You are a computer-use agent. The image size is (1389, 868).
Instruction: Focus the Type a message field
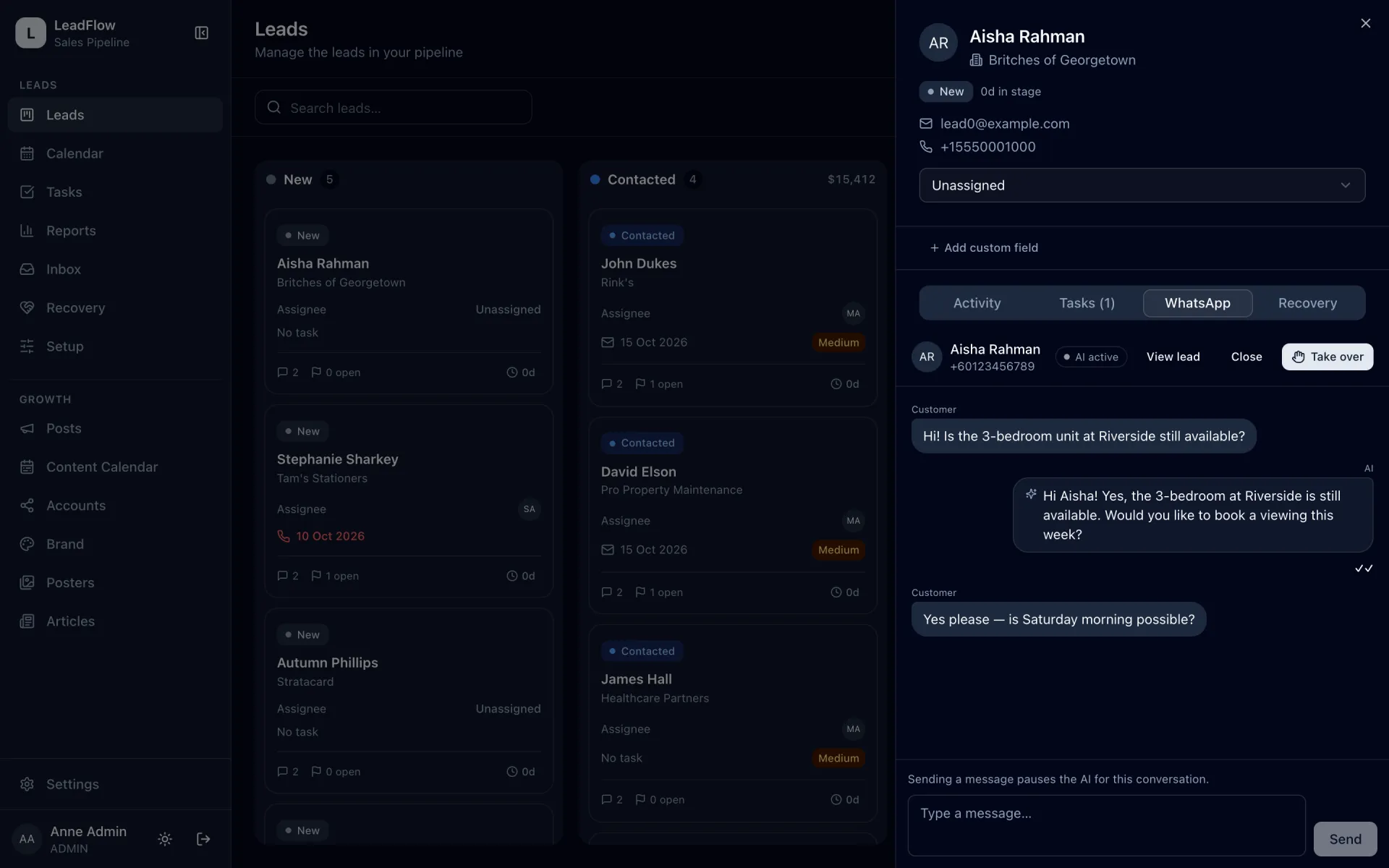pos(1106,825)
